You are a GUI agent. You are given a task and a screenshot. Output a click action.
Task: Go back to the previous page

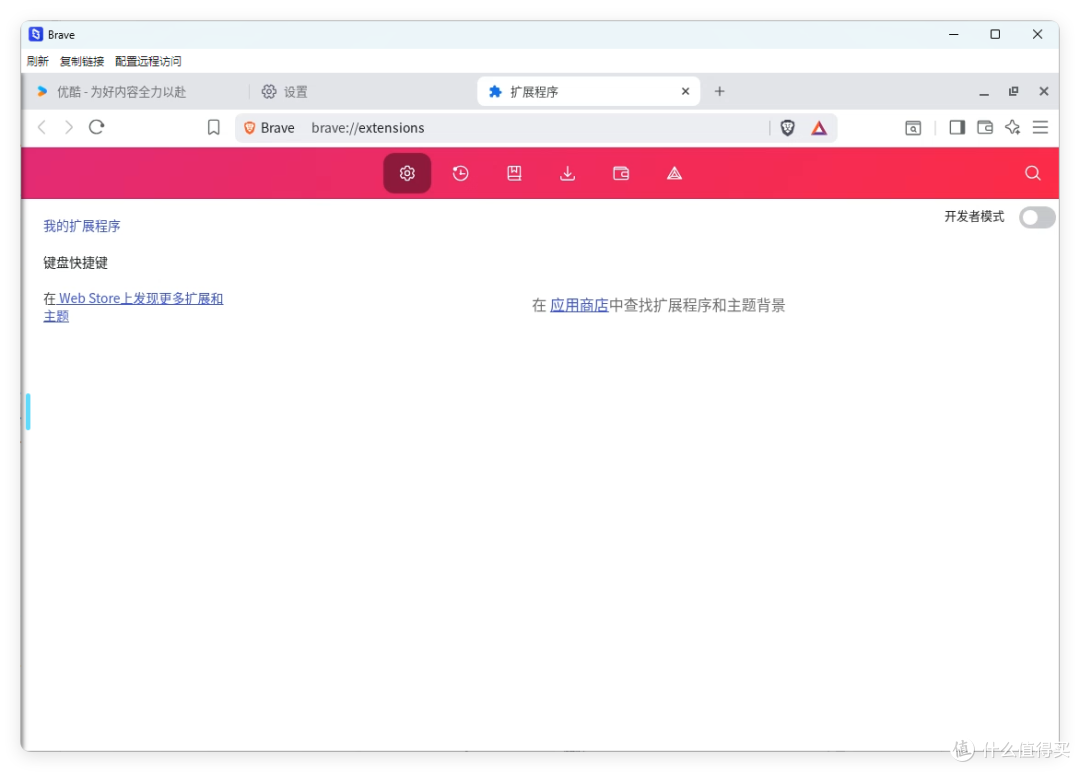42,127
